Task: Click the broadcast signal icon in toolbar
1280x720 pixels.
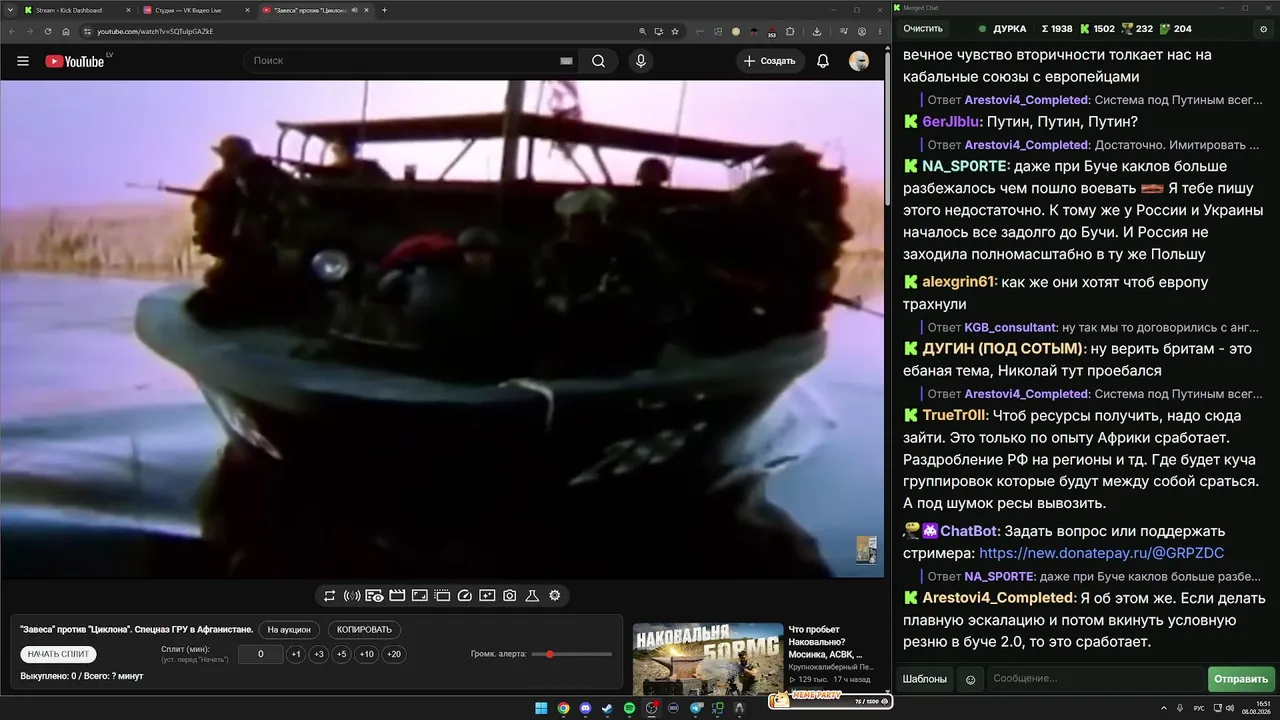Action: pyautogui.click(x=352, y=596)
